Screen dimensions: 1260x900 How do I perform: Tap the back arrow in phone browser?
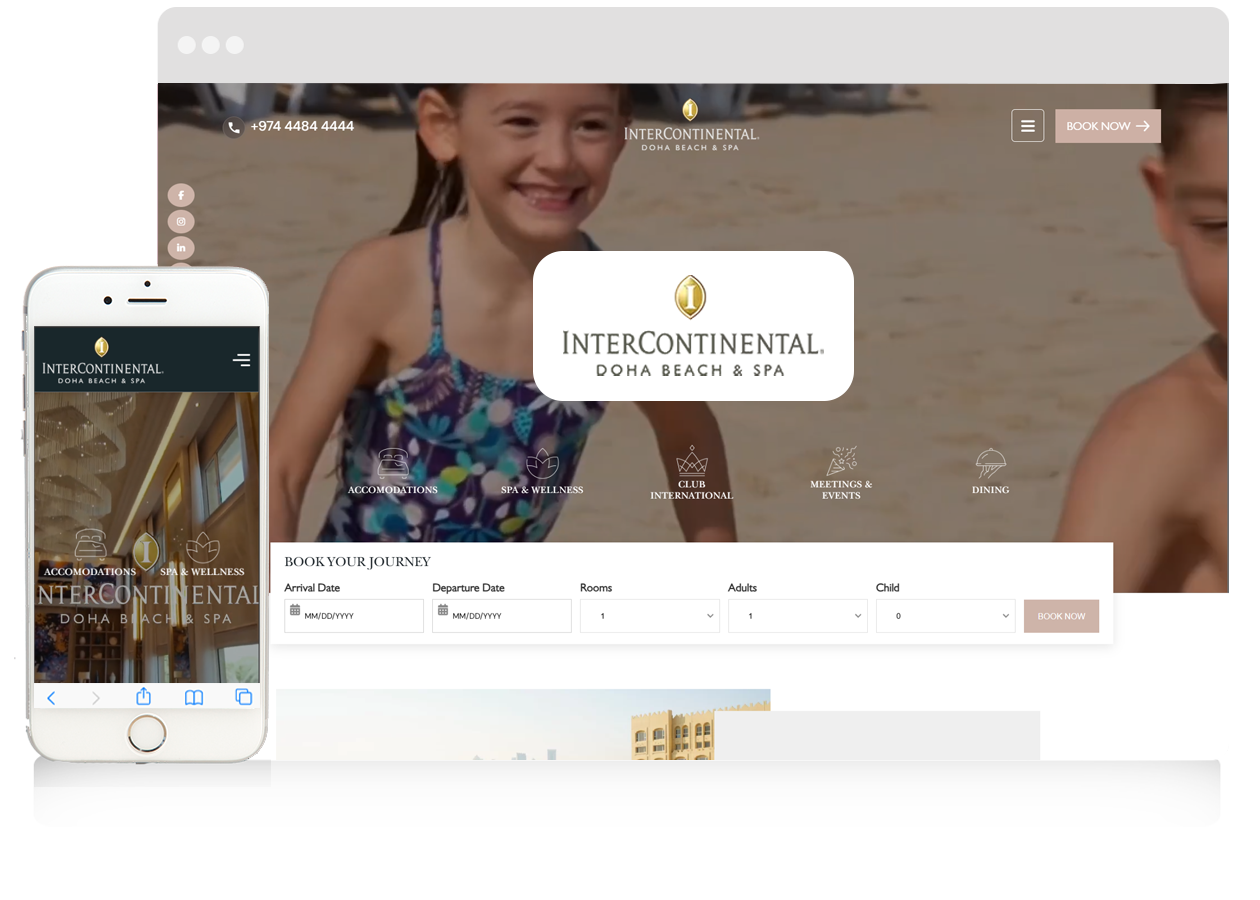coord(52,697)
